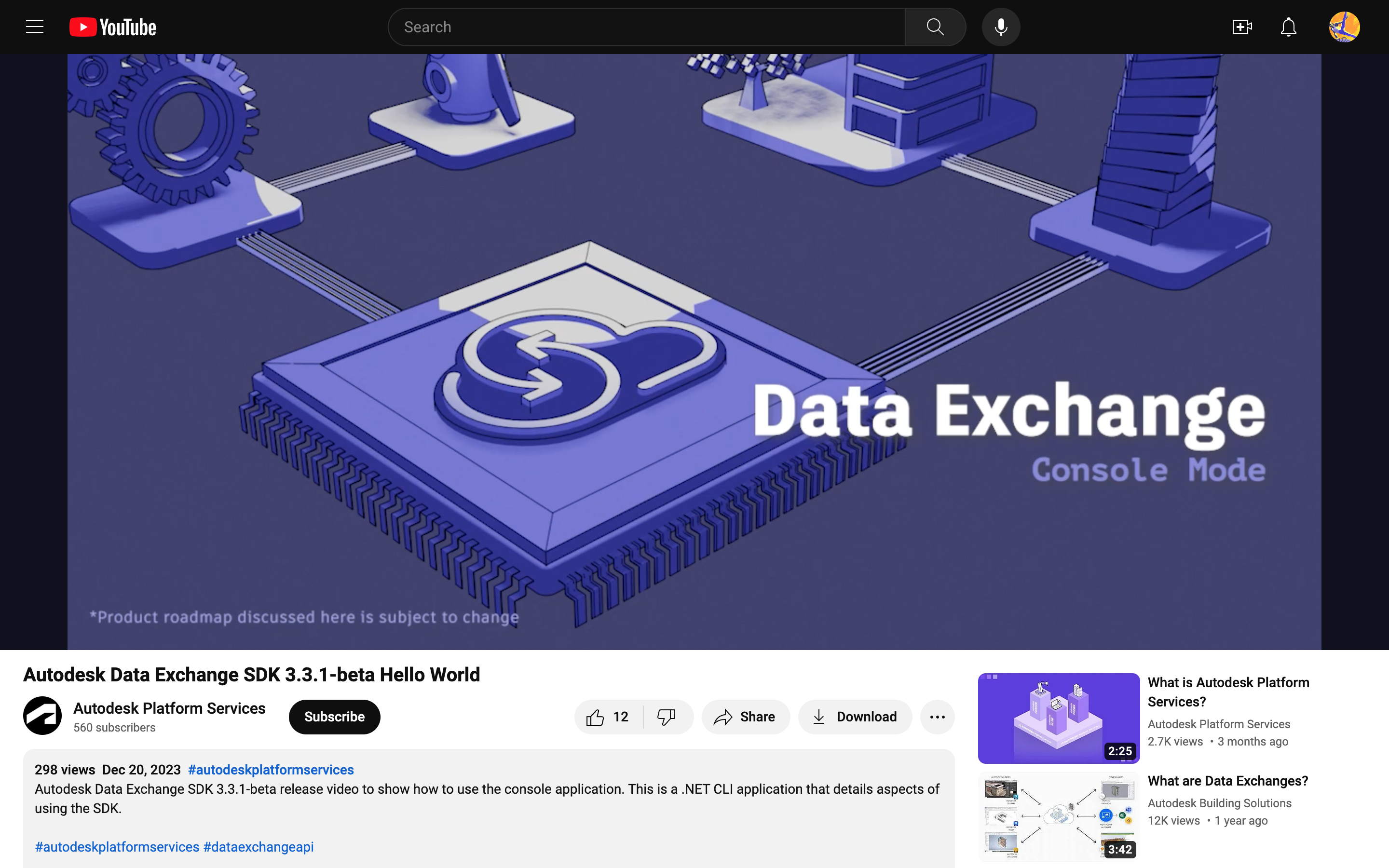Click the video description paragraph text
This screenshot has height=868, width=1389.
tap(487, 799)
